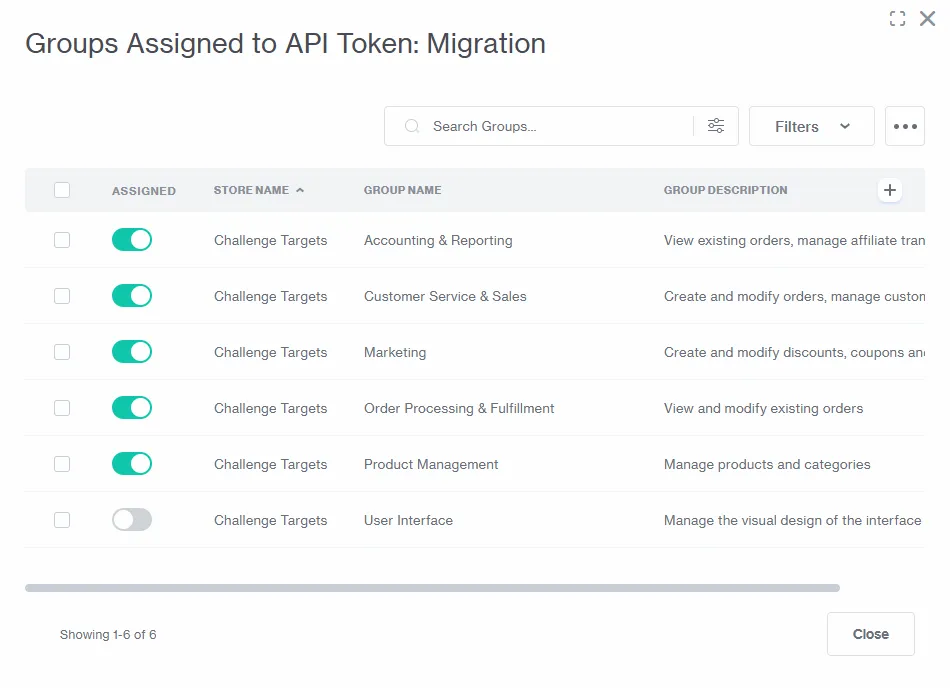950x688 pixels.
Task: Focus the Search Groups field
Action: coord(561,126)
